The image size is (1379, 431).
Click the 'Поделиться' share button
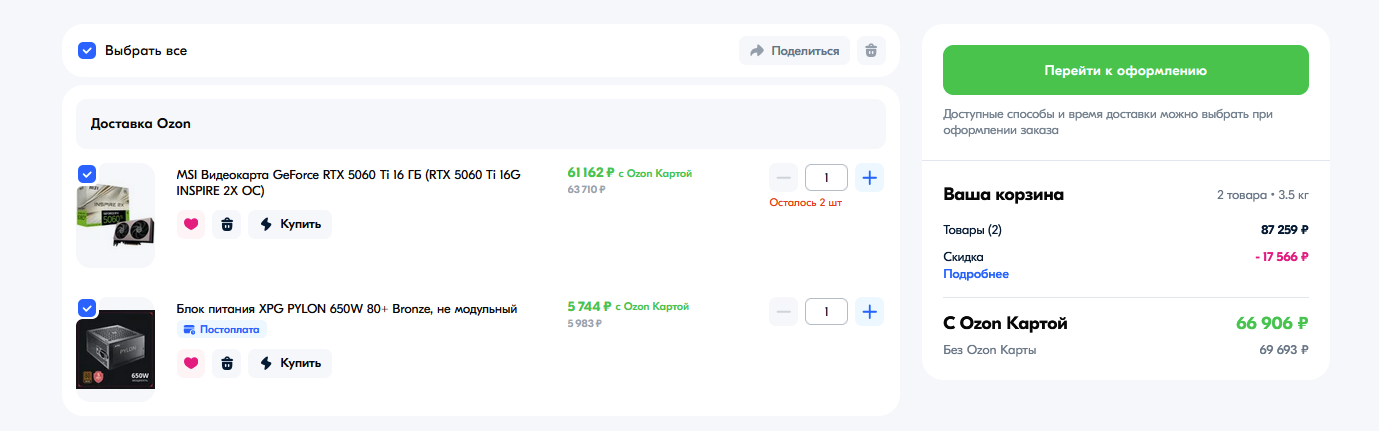795,51
